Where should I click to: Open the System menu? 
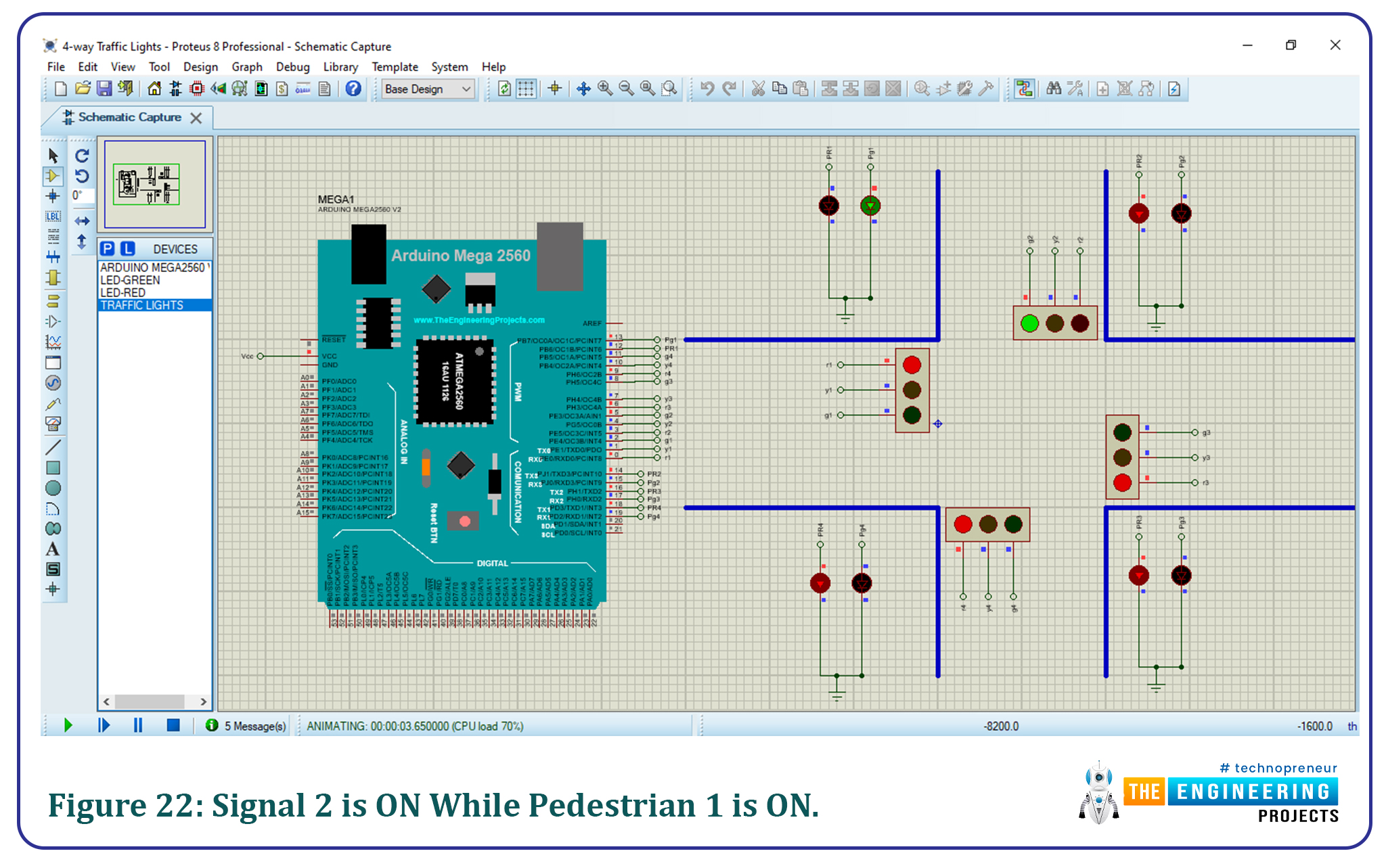pyautogui.click(x=449, y=66)
